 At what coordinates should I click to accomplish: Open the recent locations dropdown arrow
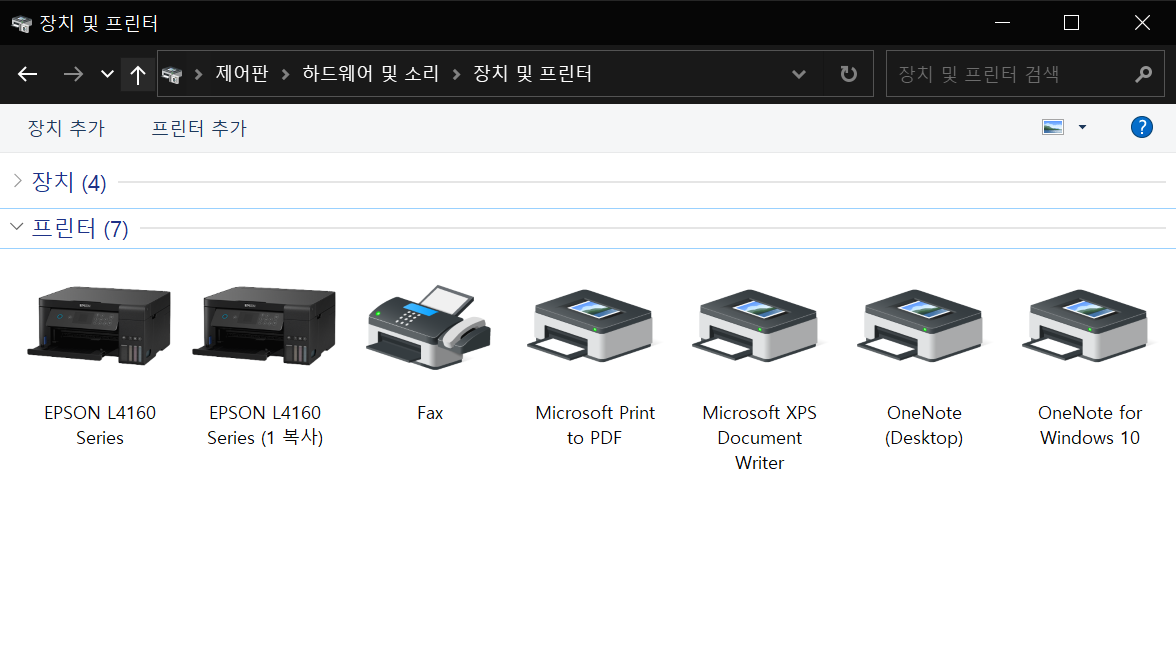coord(107,74)
